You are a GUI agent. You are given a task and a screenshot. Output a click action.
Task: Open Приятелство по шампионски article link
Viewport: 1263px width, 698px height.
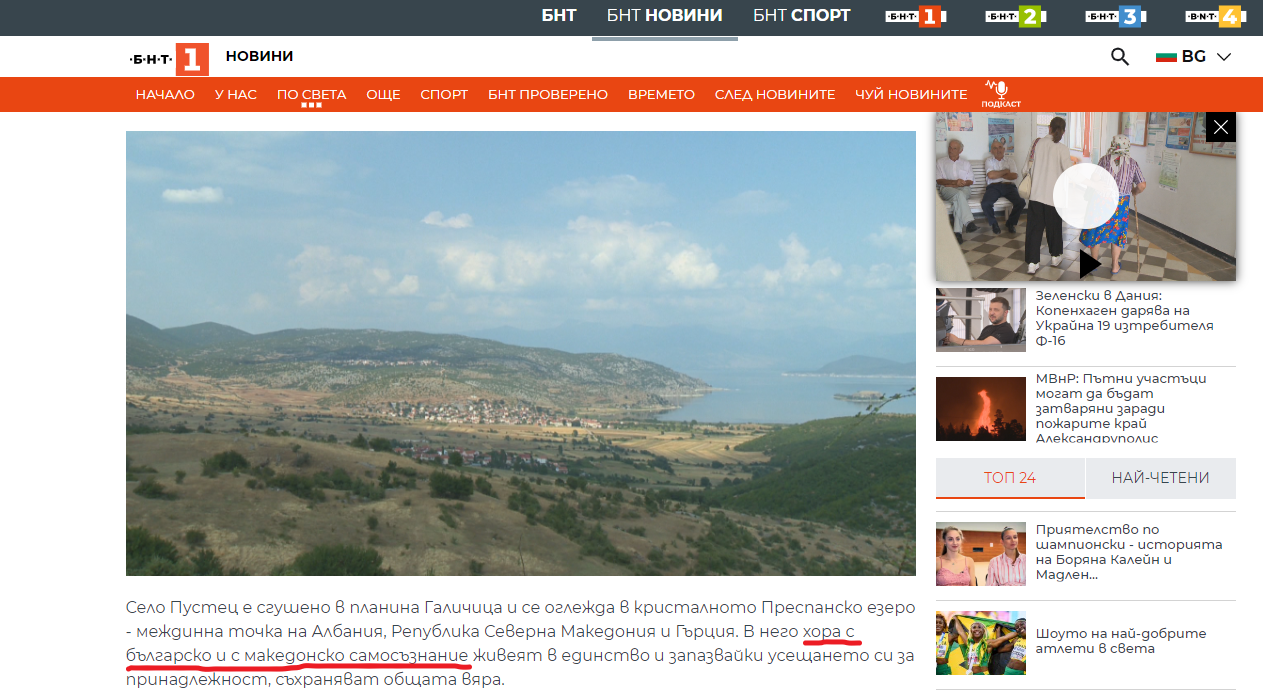pos(1129,552)
